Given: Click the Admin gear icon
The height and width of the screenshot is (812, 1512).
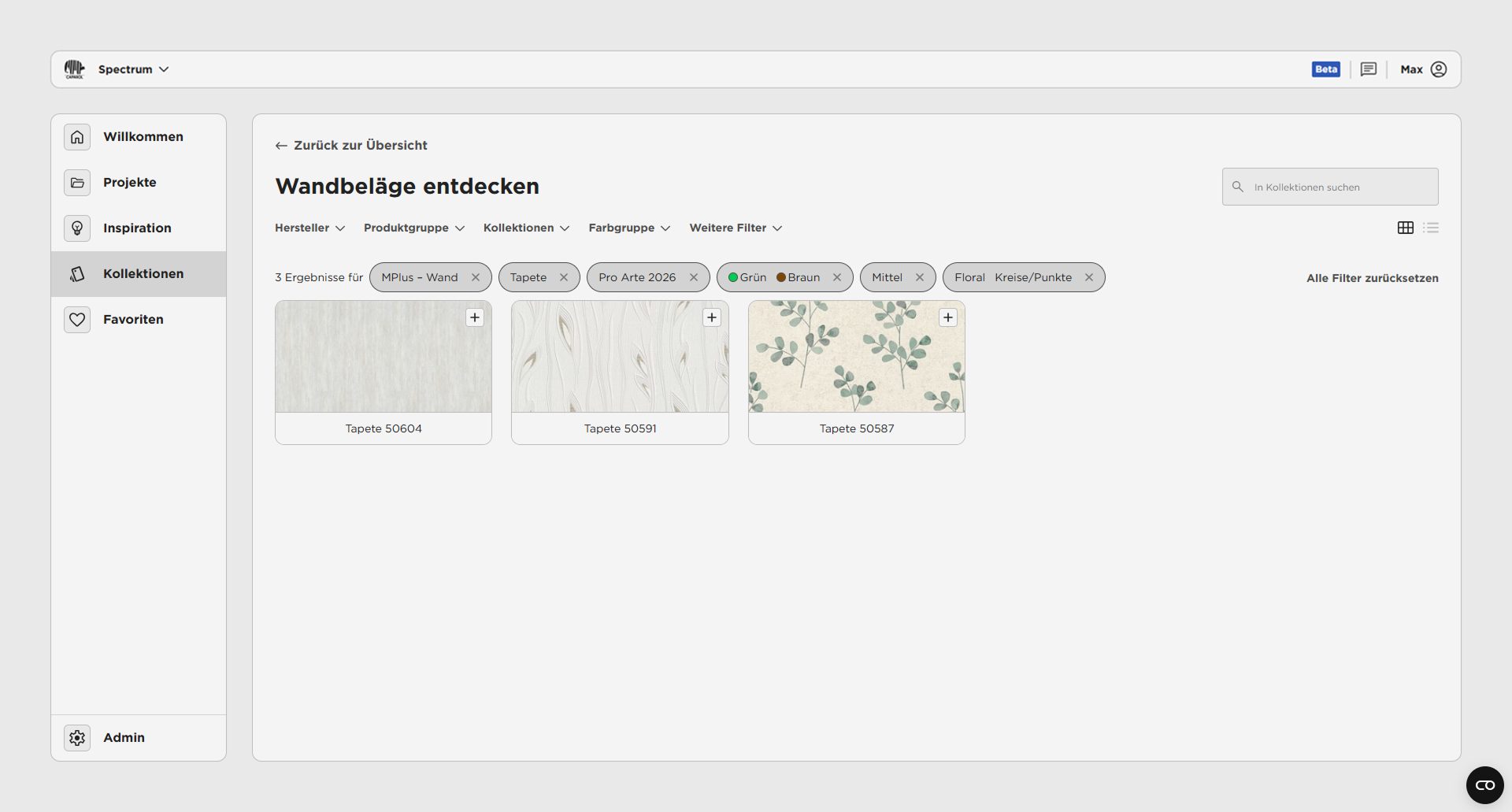Looking at the screenshot, I should pos(77,738).
